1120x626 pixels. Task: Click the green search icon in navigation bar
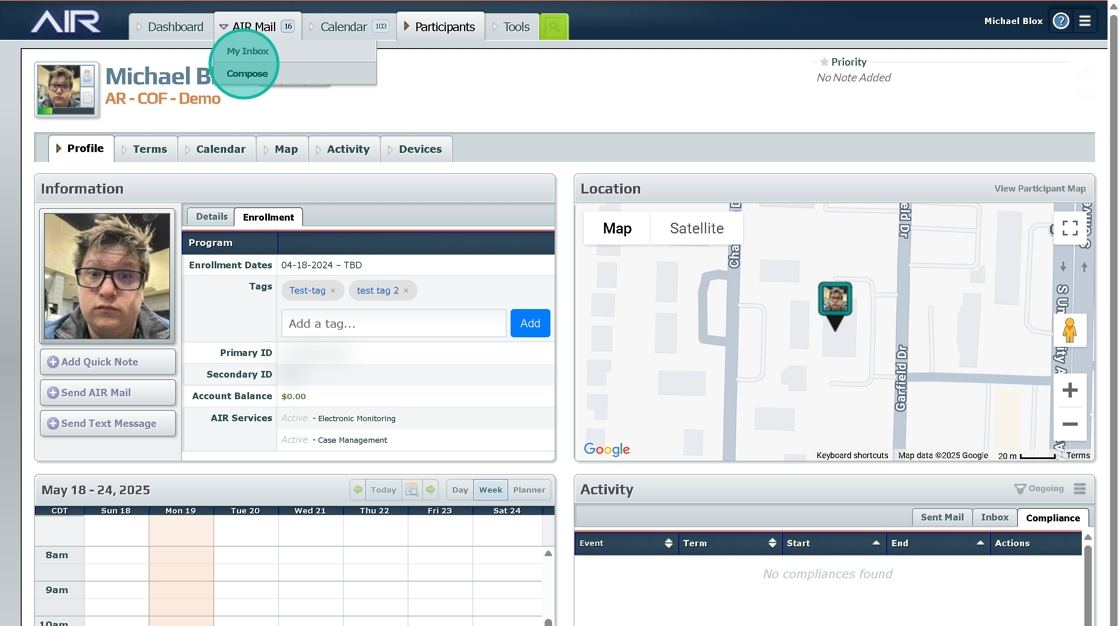pyautogui.click(x=554, y=27)
